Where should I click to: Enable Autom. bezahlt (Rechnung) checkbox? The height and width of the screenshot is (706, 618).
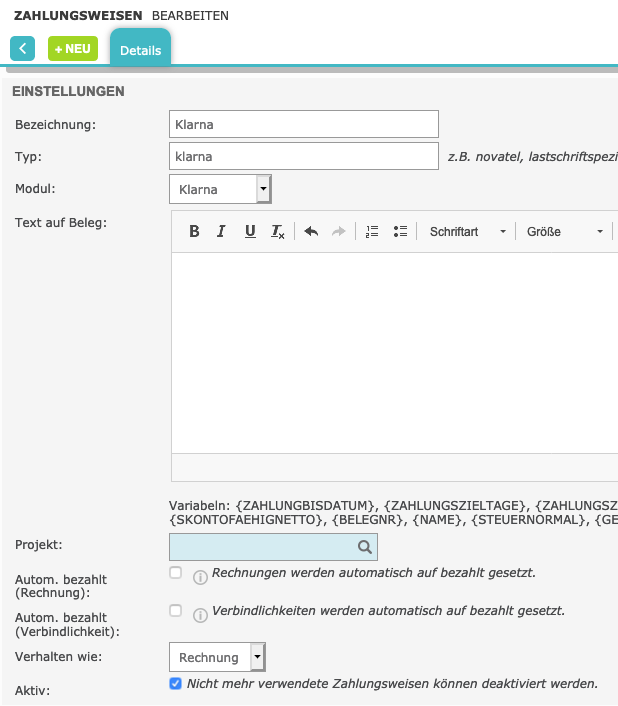point(176,573)
